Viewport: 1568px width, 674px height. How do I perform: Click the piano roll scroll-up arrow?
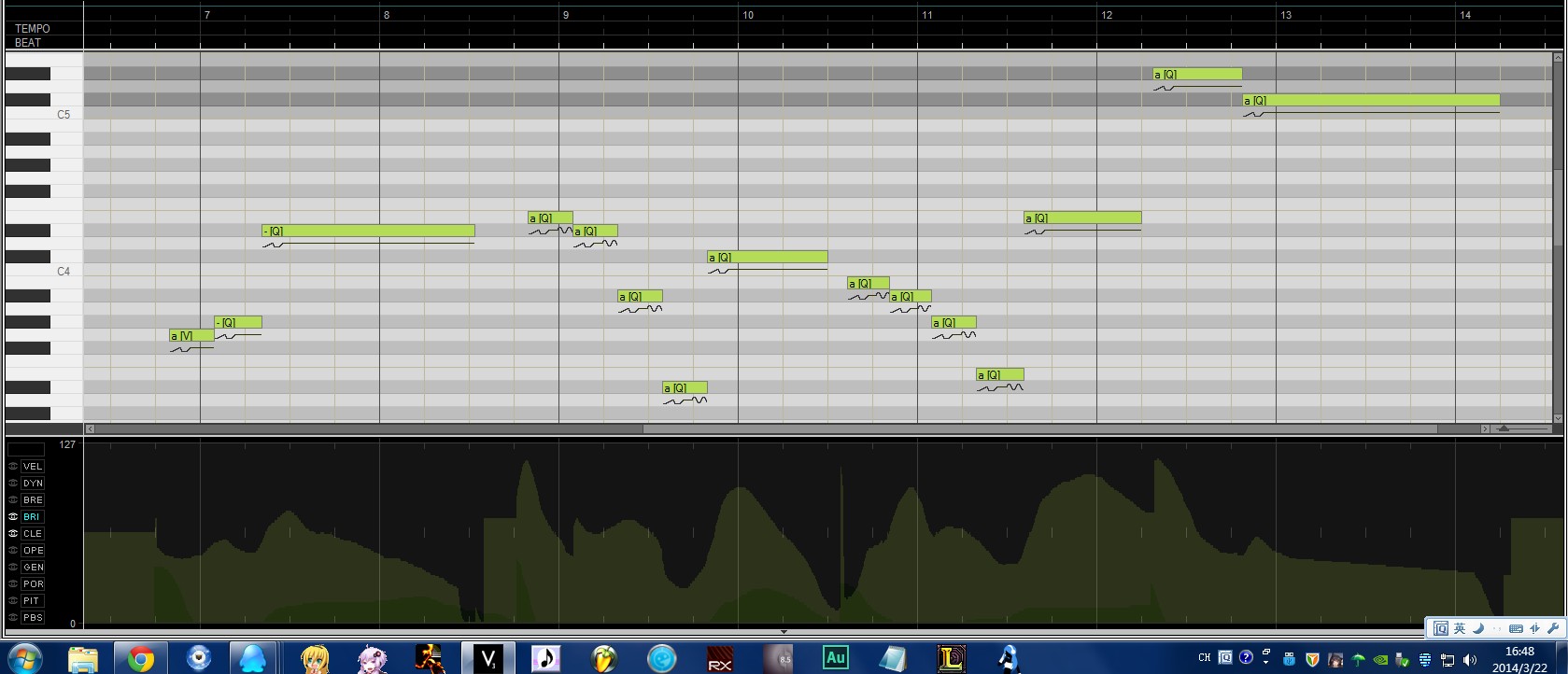(1557, 57)
